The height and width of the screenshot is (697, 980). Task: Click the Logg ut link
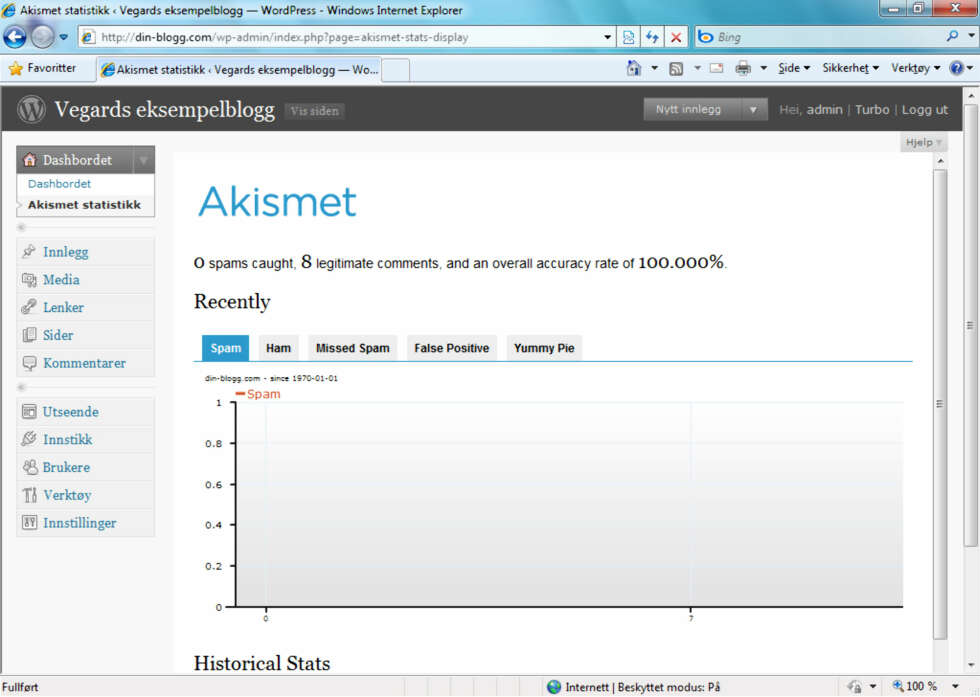(924, 109)
